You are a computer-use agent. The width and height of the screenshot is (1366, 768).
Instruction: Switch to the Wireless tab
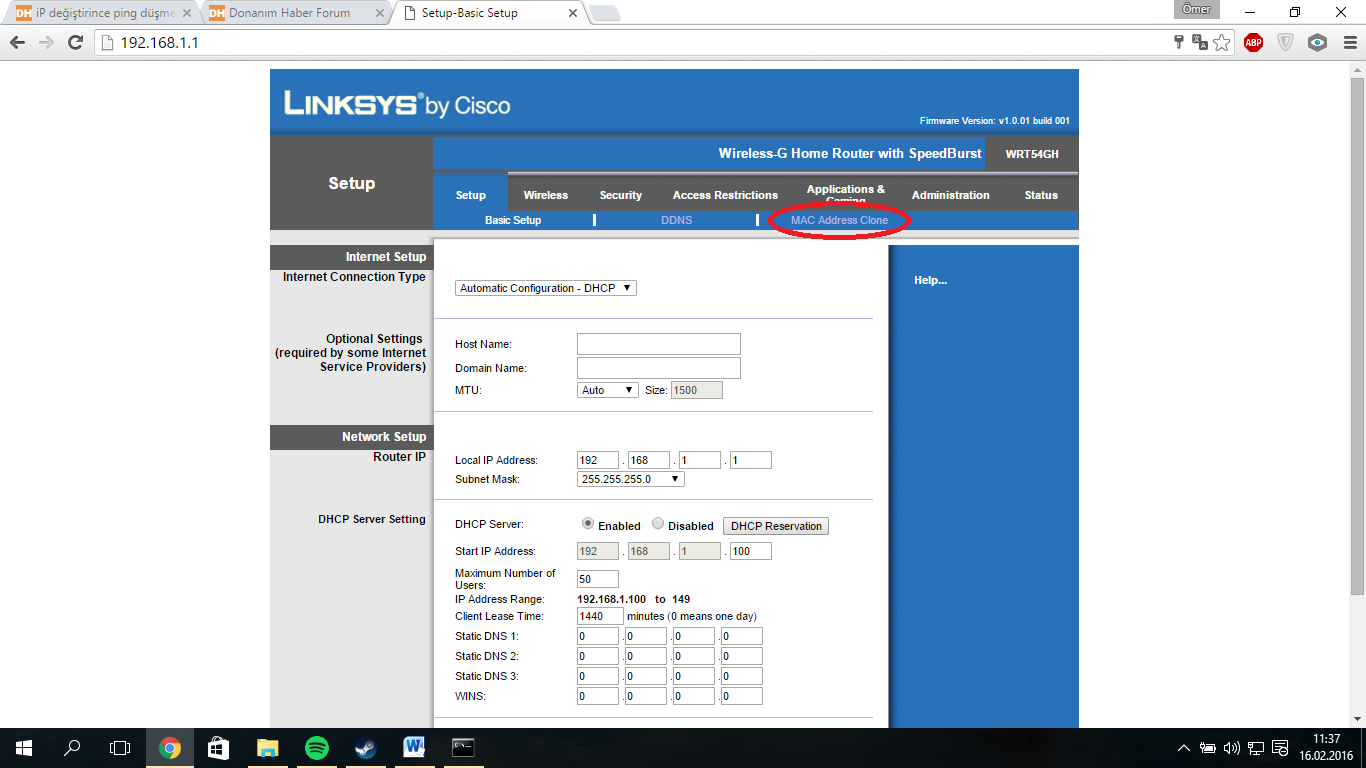tap(545, 195)
